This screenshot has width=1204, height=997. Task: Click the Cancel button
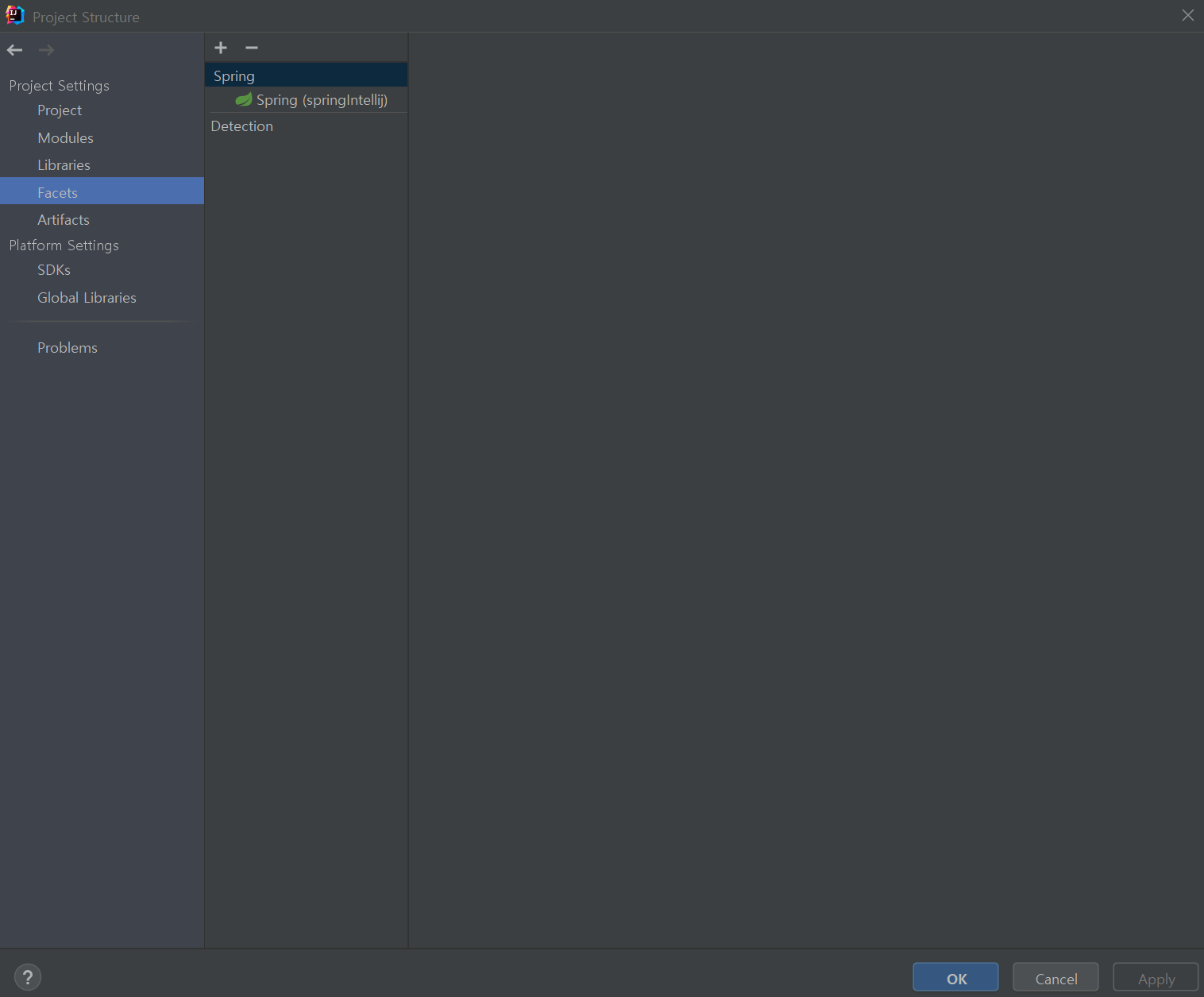click(1055, 977)
